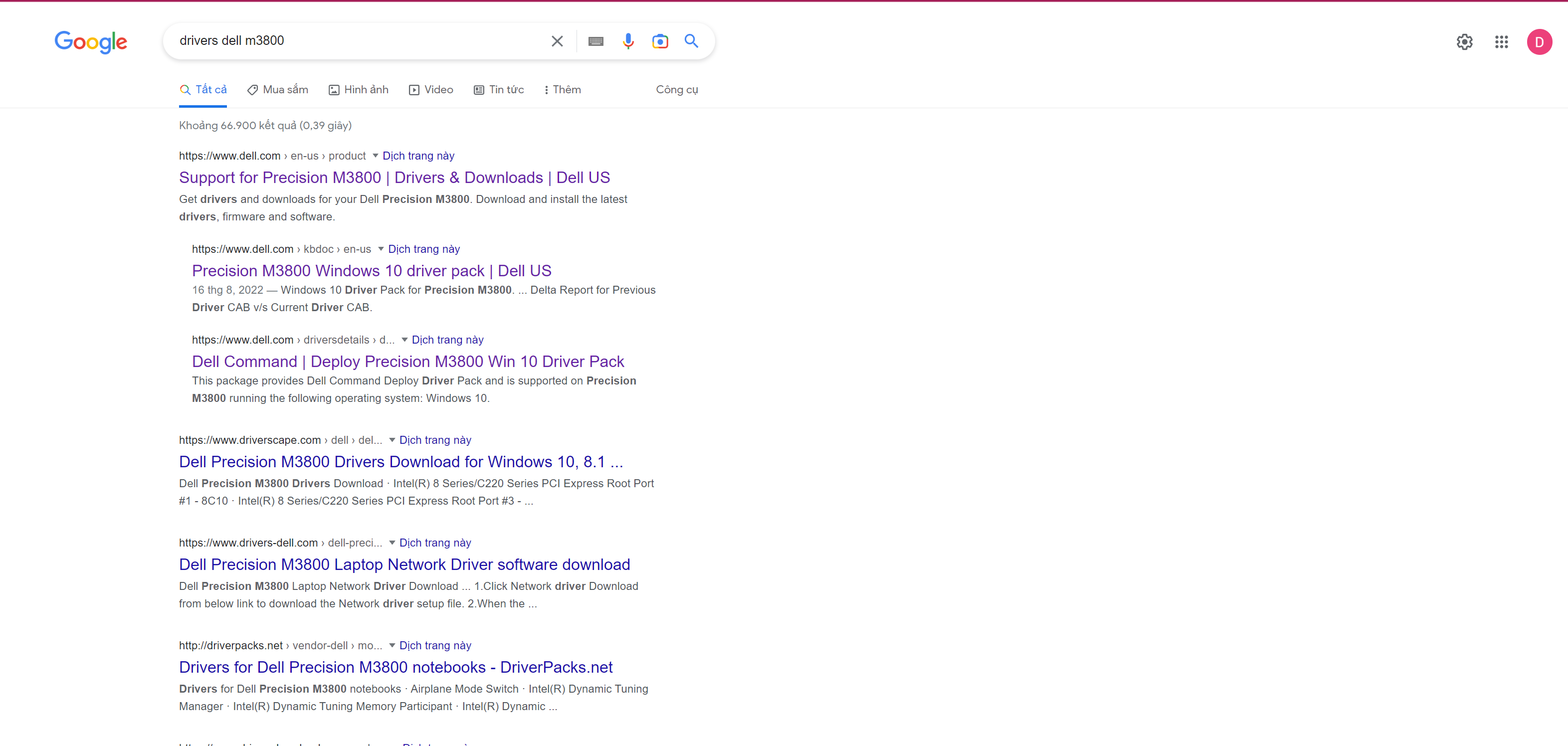The image size is (1568, 746).
Task: Translate the driverpacks.net result page
Action: 435,646
